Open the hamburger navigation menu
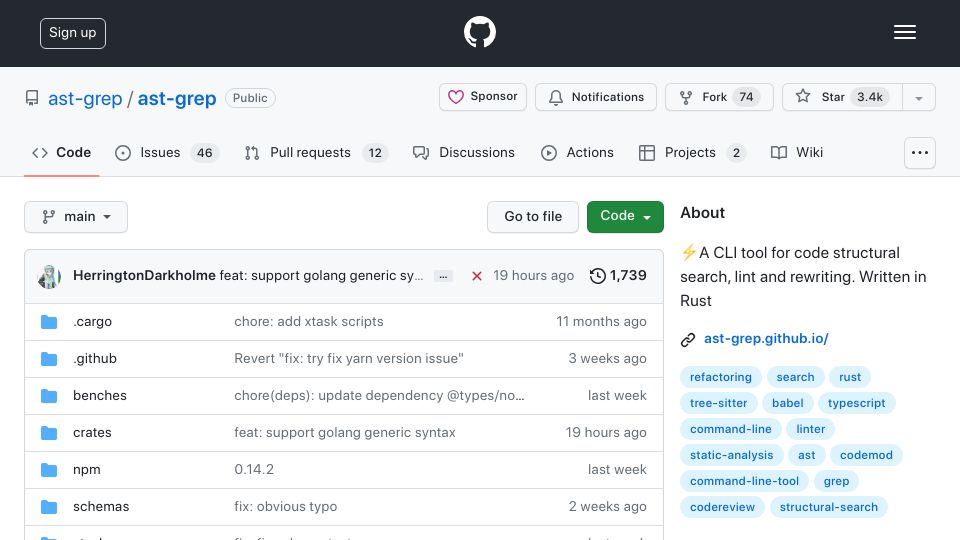 click(x=904, y=32)
